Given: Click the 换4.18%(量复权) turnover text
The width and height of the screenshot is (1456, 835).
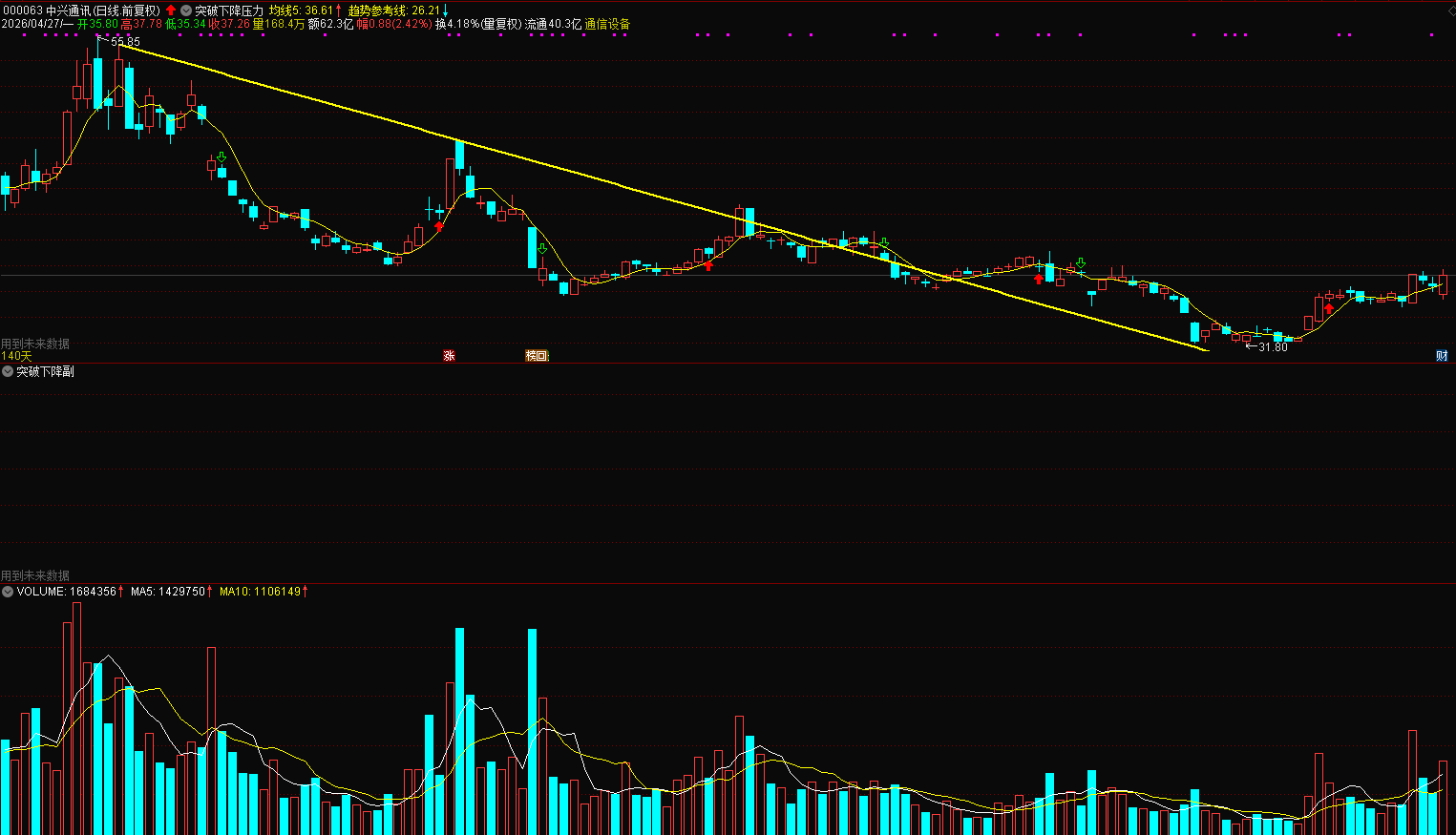Looking at the screenshot, I should click(x=478, y=24).
